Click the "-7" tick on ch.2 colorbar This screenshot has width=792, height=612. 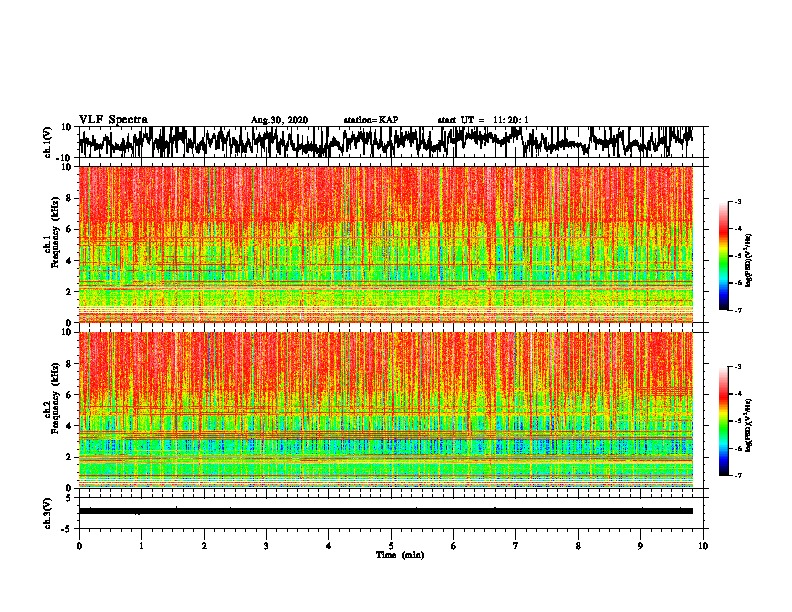[x=738, y=475]
